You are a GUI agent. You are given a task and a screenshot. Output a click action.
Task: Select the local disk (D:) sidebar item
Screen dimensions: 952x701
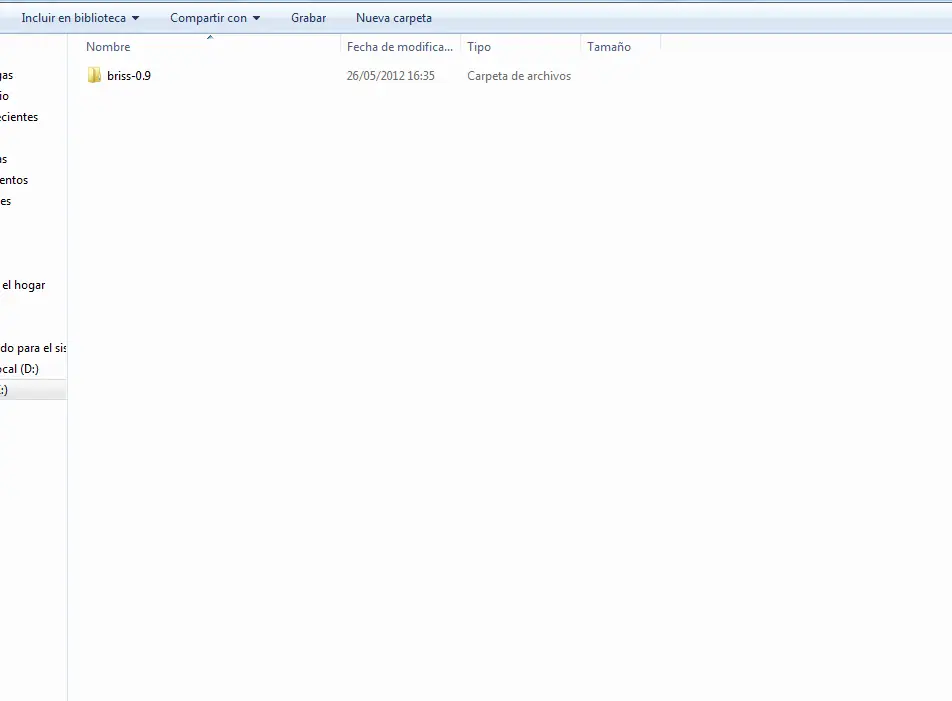tap(19, 369)
